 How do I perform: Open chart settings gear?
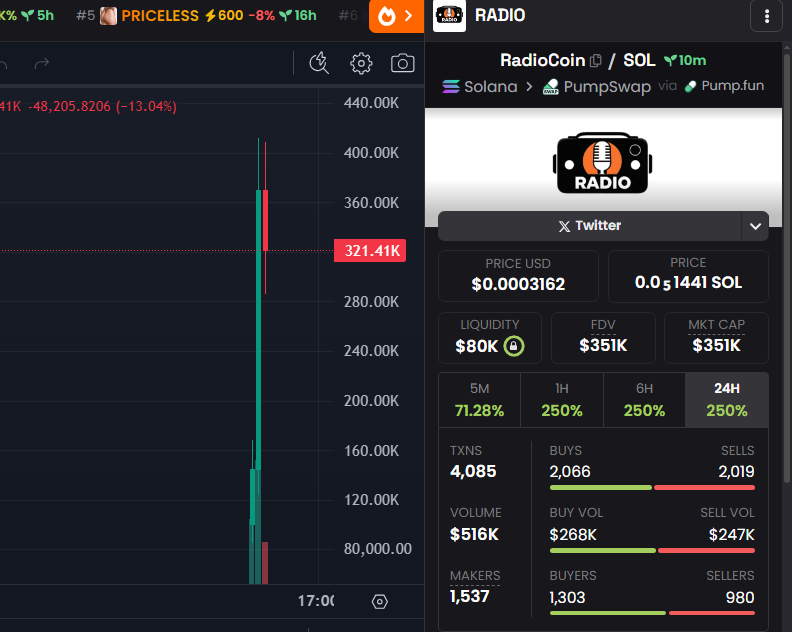361,64
